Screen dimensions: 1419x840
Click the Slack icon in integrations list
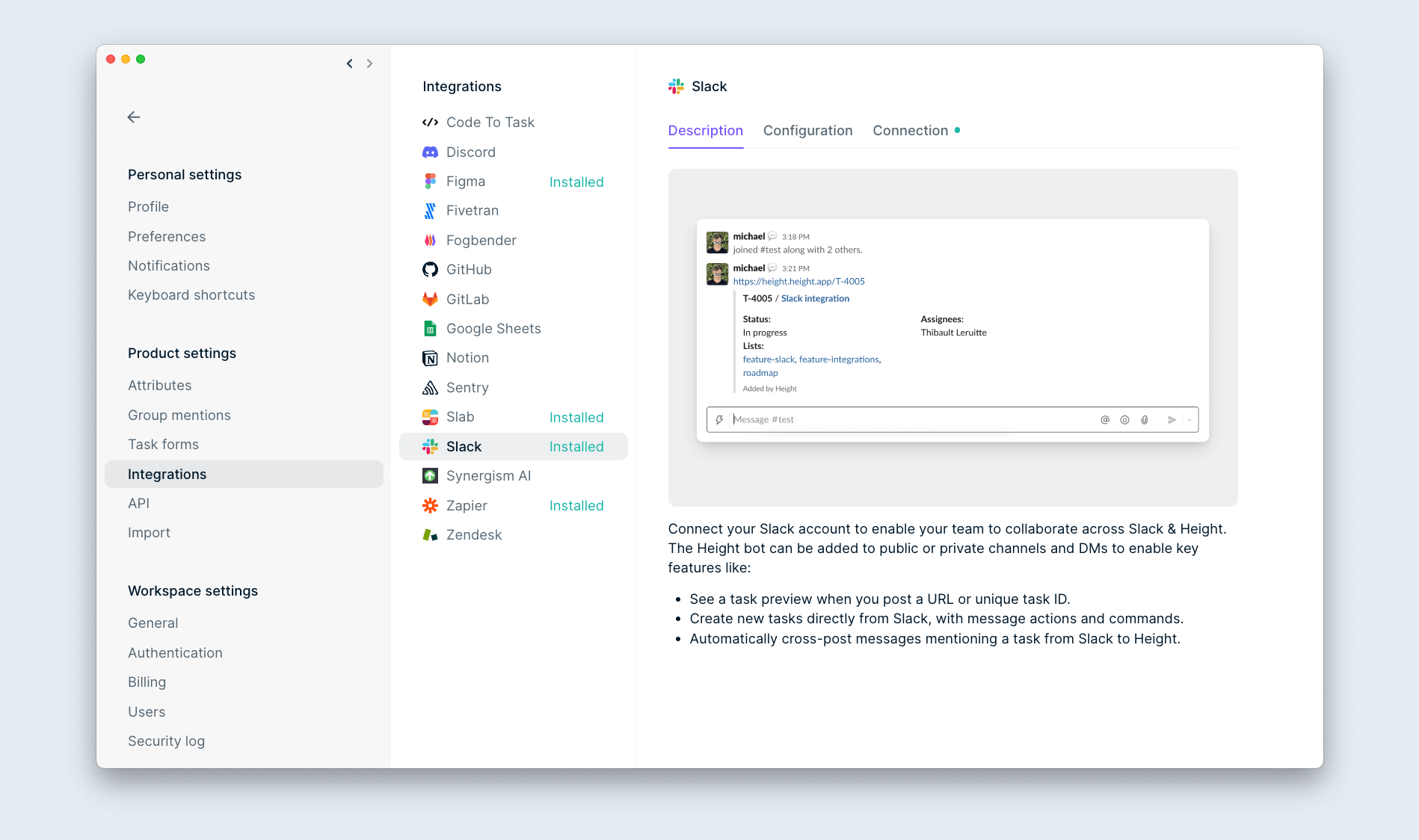(x=430, y=447)
